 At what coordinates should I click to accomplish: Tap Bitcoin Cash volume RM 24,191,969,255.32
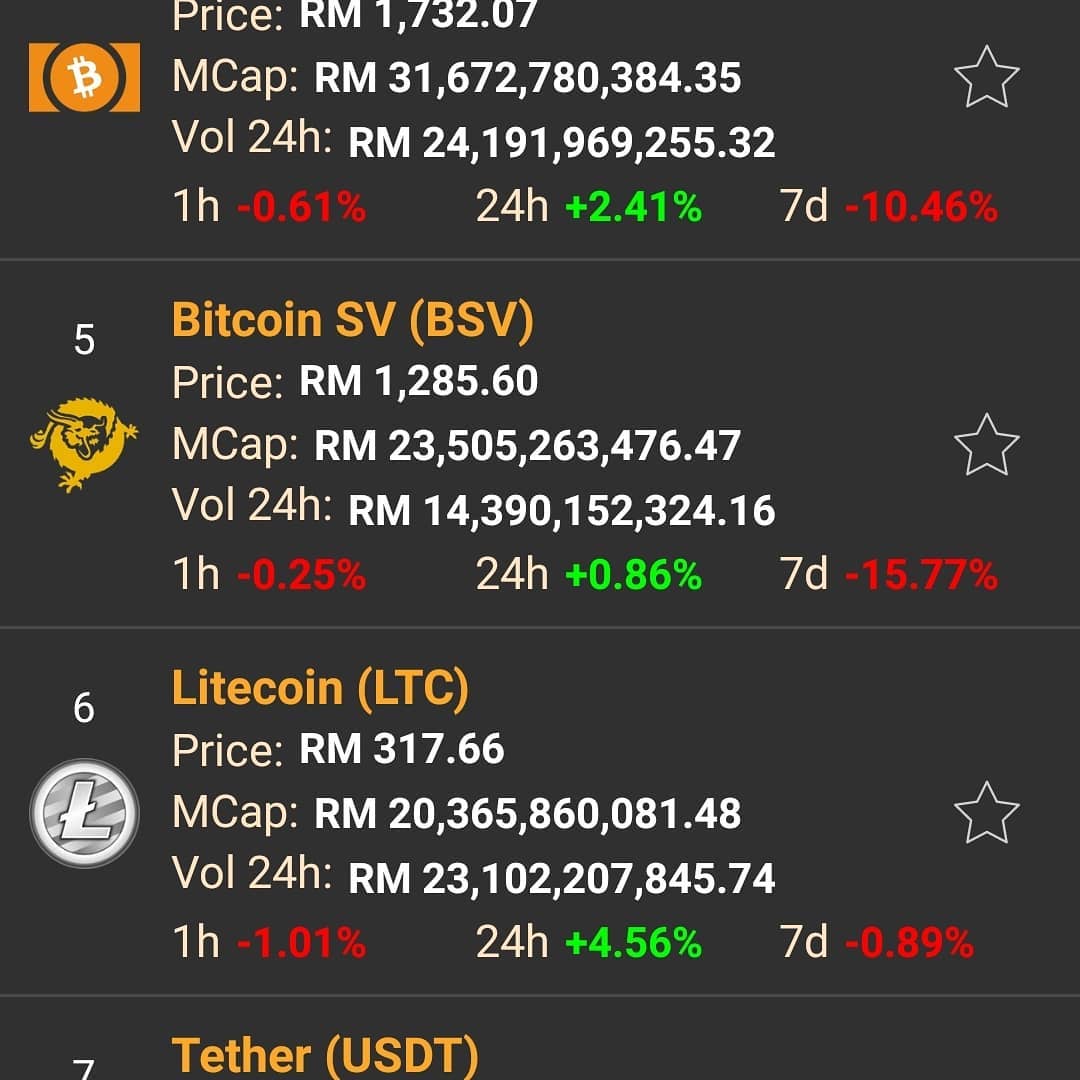click(x=561, y=143)
